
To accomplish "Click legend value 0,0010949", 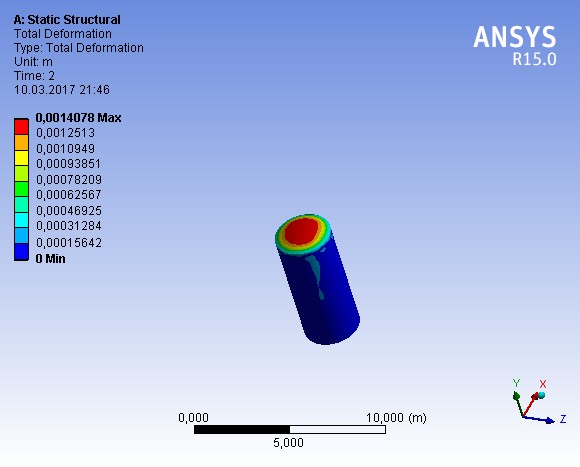I will pyautogui.click(x=65, y=149).
